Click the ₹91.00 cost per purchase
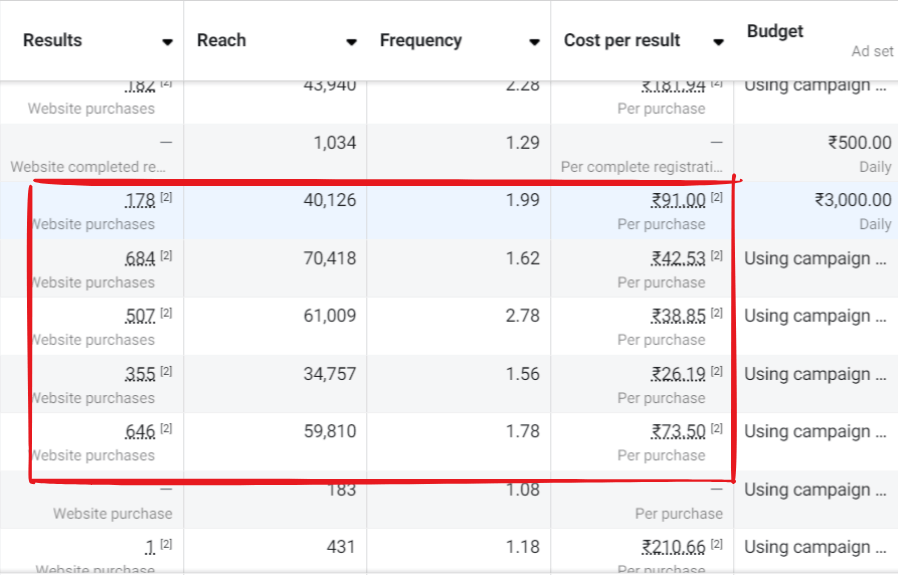This screenshot has width=898, height=575. (678, 201)
